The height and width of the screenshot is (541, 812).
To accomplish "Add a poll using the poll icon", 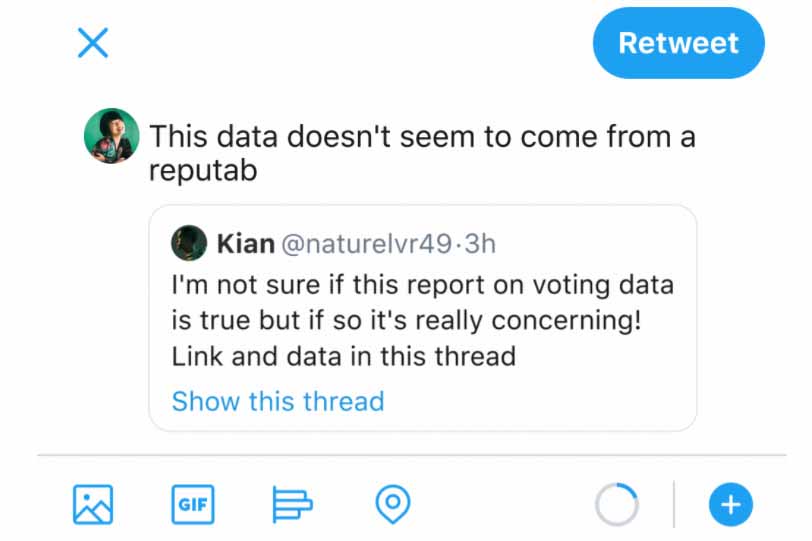I will point(293,504).
